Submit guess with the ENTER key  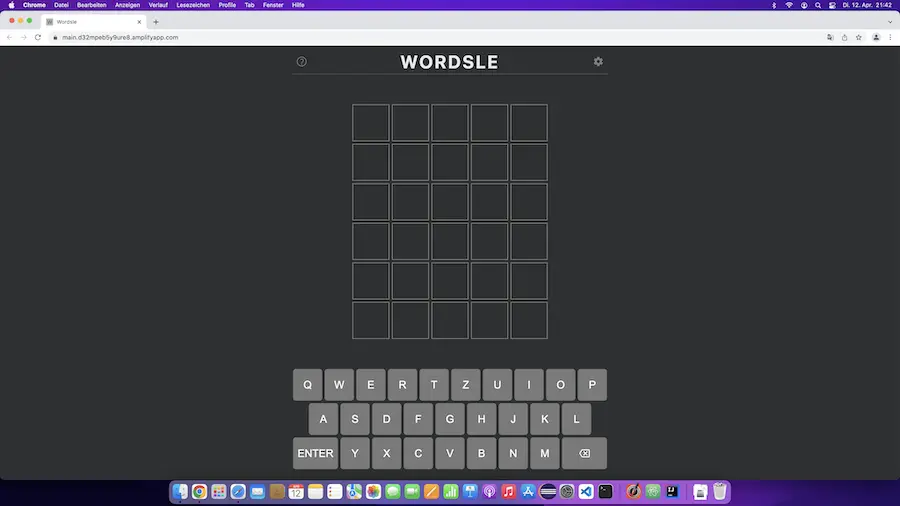click(315, 453)
